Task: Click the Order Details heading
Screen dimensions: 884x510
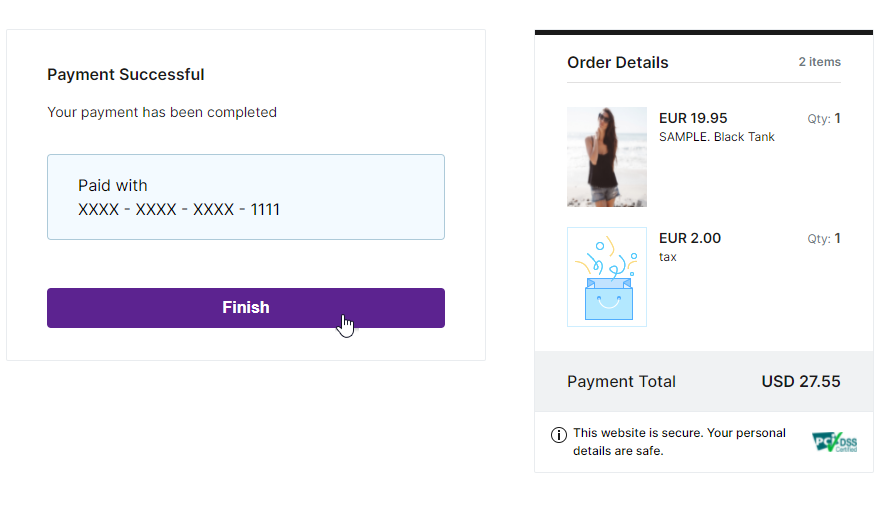Action: 618,62
